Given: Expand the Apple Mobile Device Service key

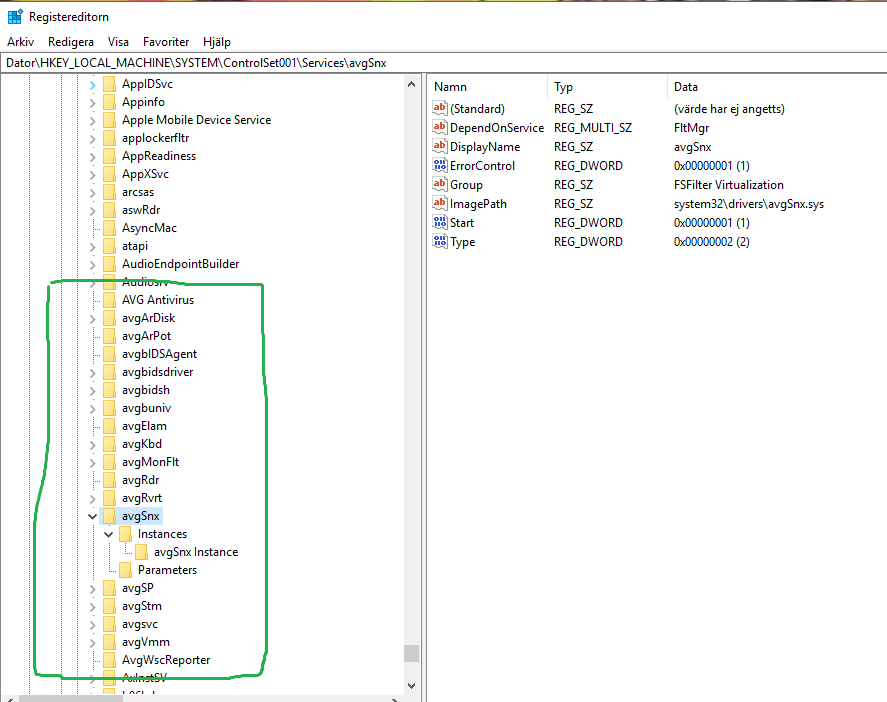Looking at the screenshot, I should [x=92, y=121].
